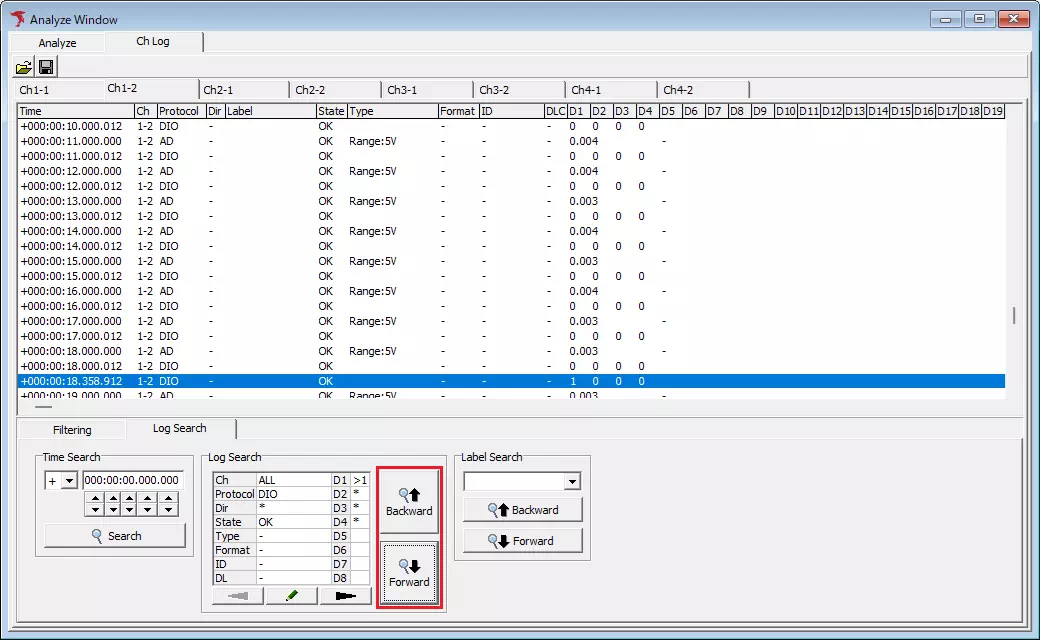Click the black right arrow button under Log Search
1040x640 pixels.
click(x=345, y=596)
